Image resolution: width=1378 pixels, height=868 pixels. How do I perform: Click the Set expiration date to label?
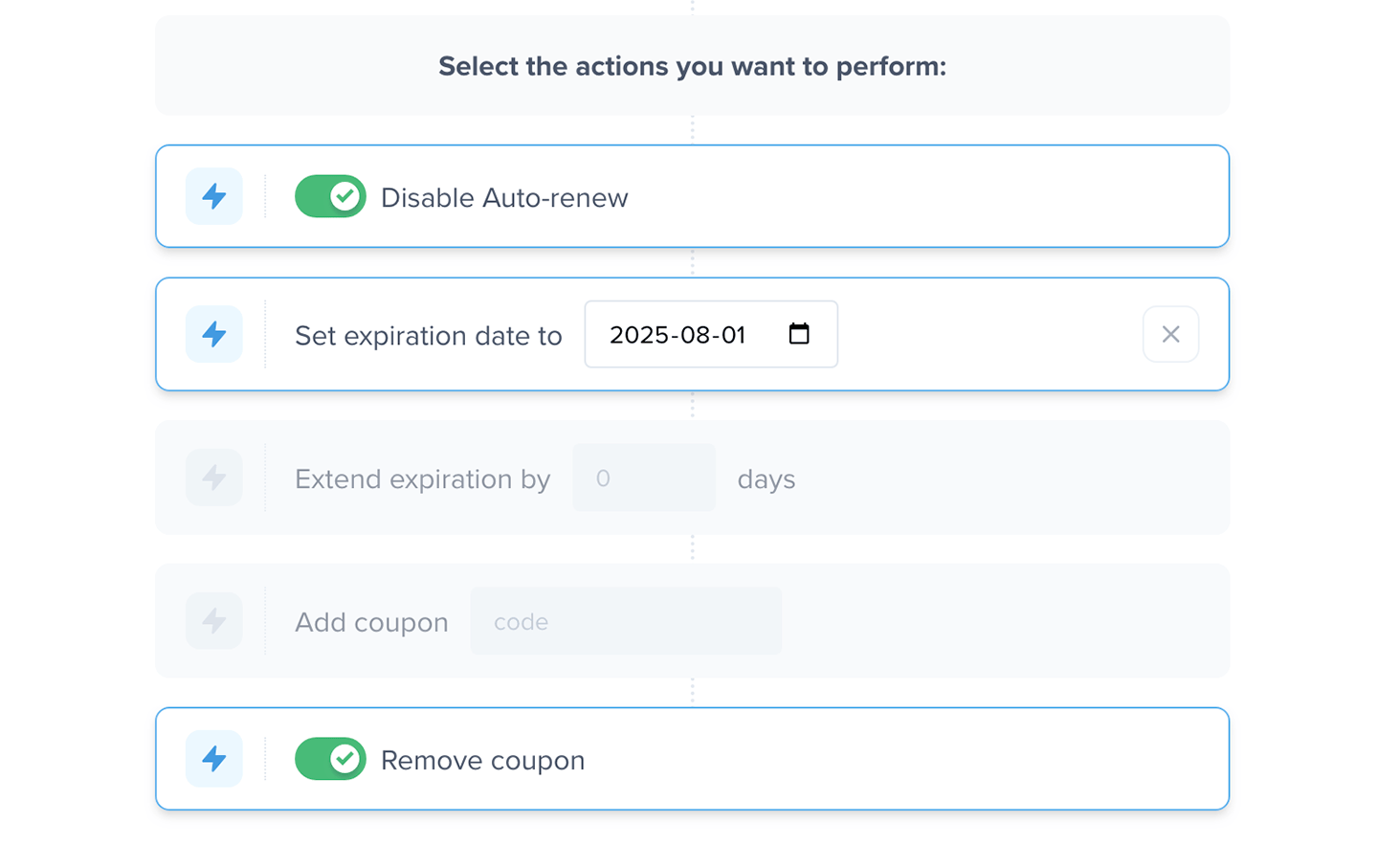pyautogui.click(x=428, y=336)
